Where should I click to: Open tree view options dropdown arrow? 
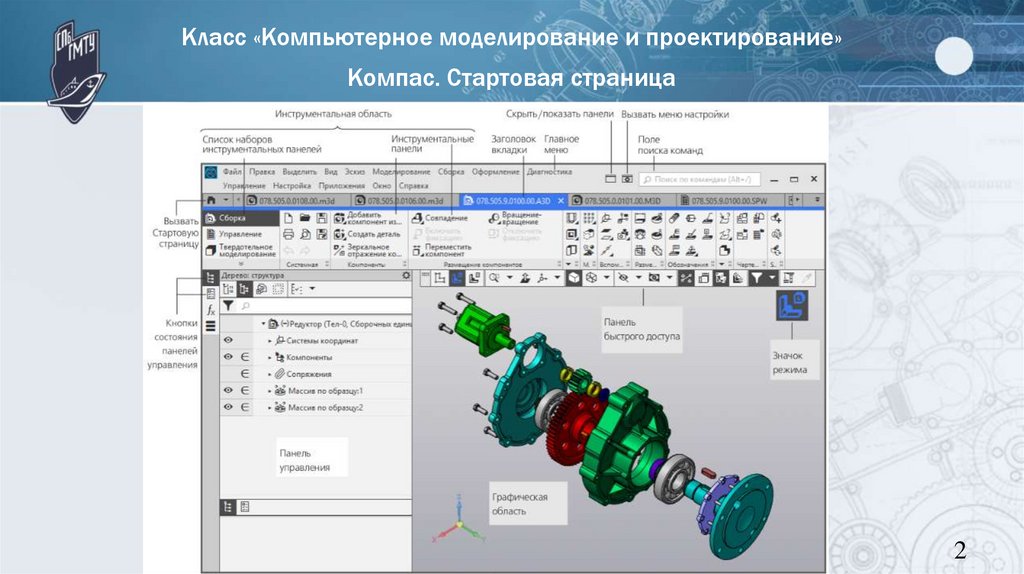tap(312, 289)
